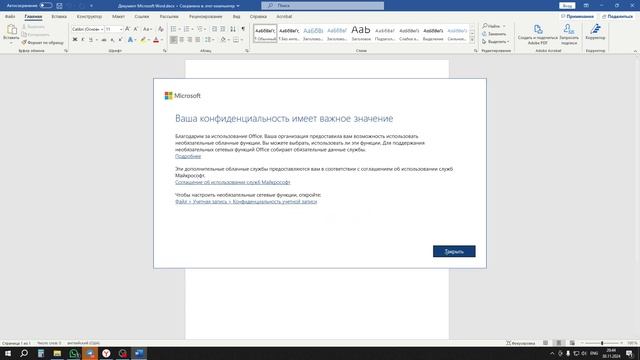Click the multilevel list icon

click(200, 29)
